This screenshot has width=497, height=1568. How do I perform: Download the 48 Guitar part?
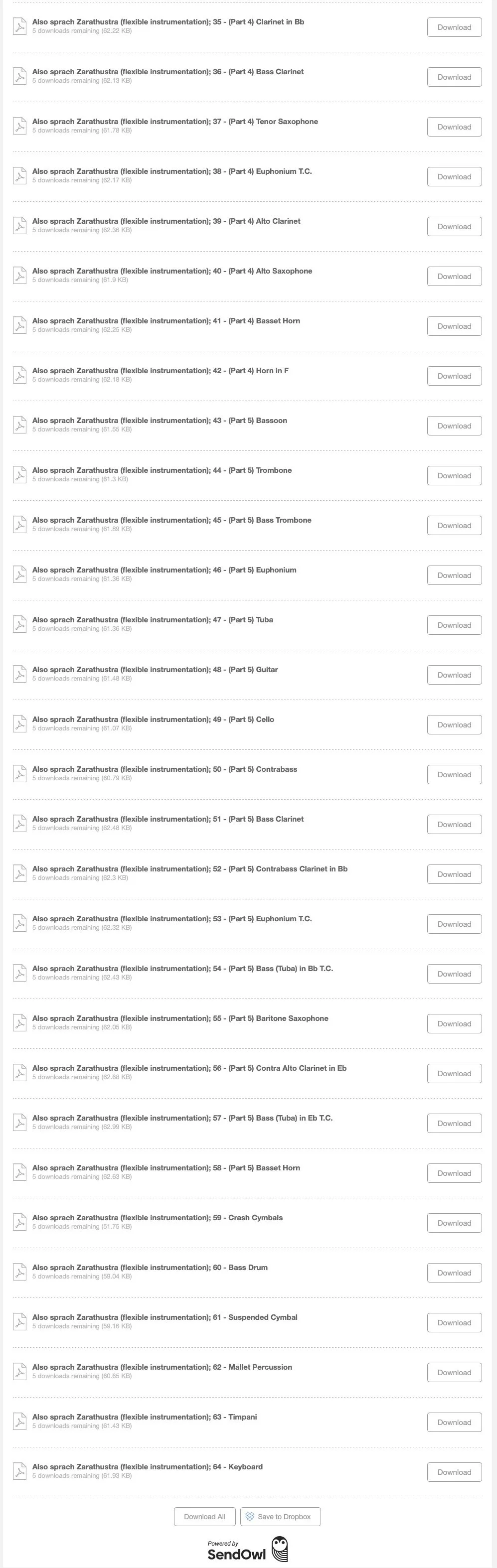[454, 675]
